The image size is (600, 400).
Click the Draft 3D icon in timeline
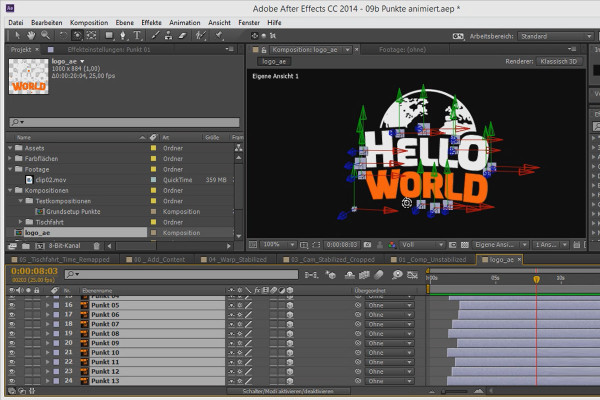(x=331, y=275)
